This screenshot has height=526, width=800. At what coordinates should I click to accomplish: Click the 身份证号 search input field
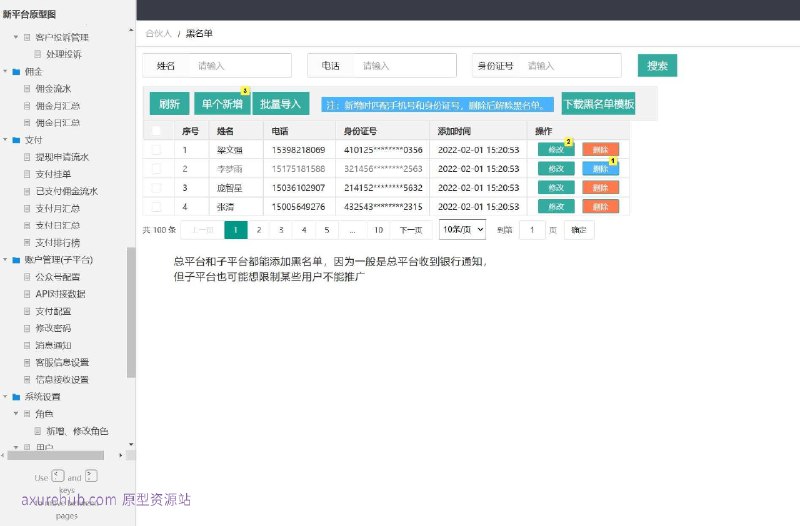click(x=569, y=66)
